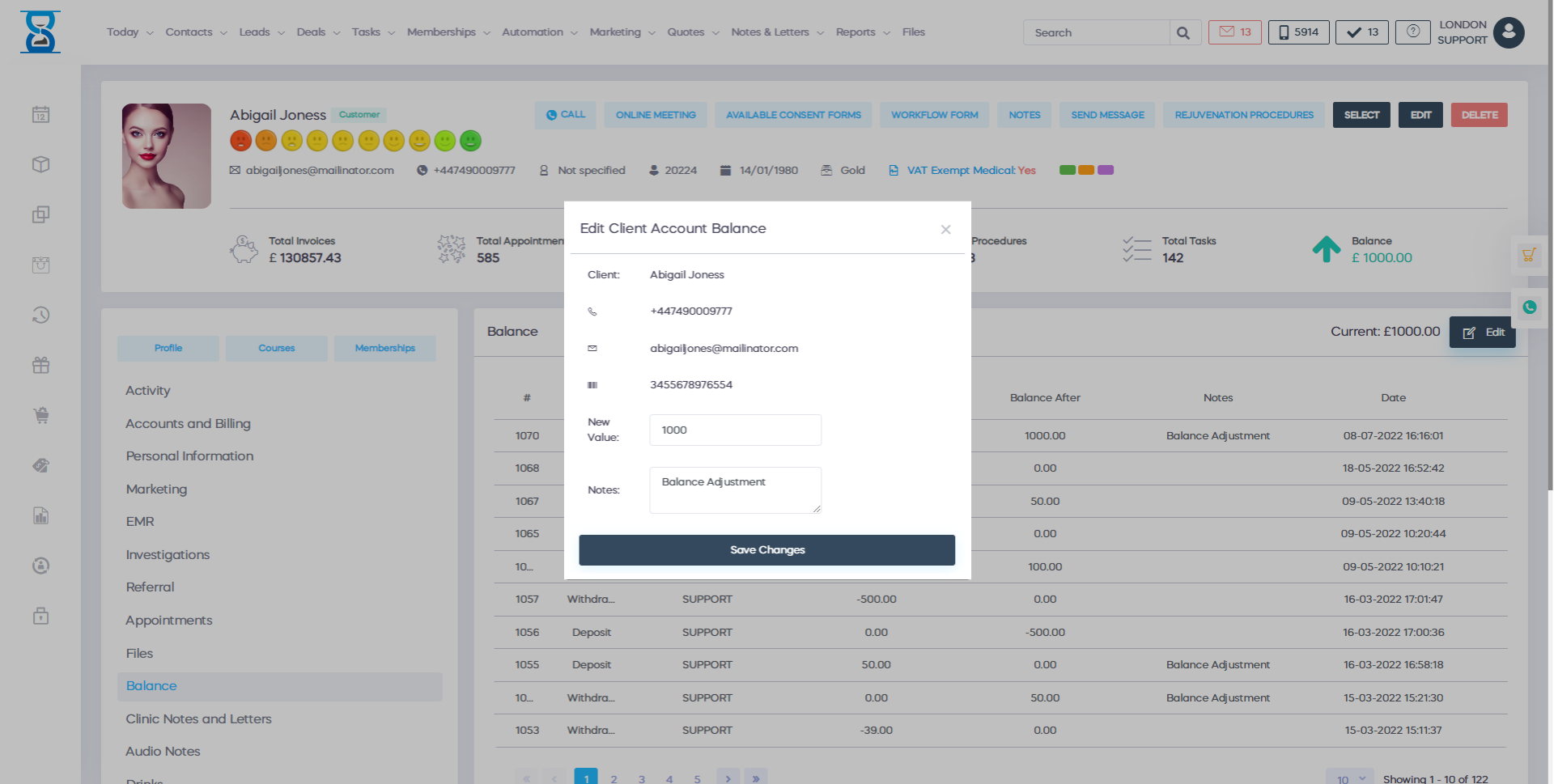Close the Edit Client Account Balance dialog
The image size is (1554, 784).
945,230
